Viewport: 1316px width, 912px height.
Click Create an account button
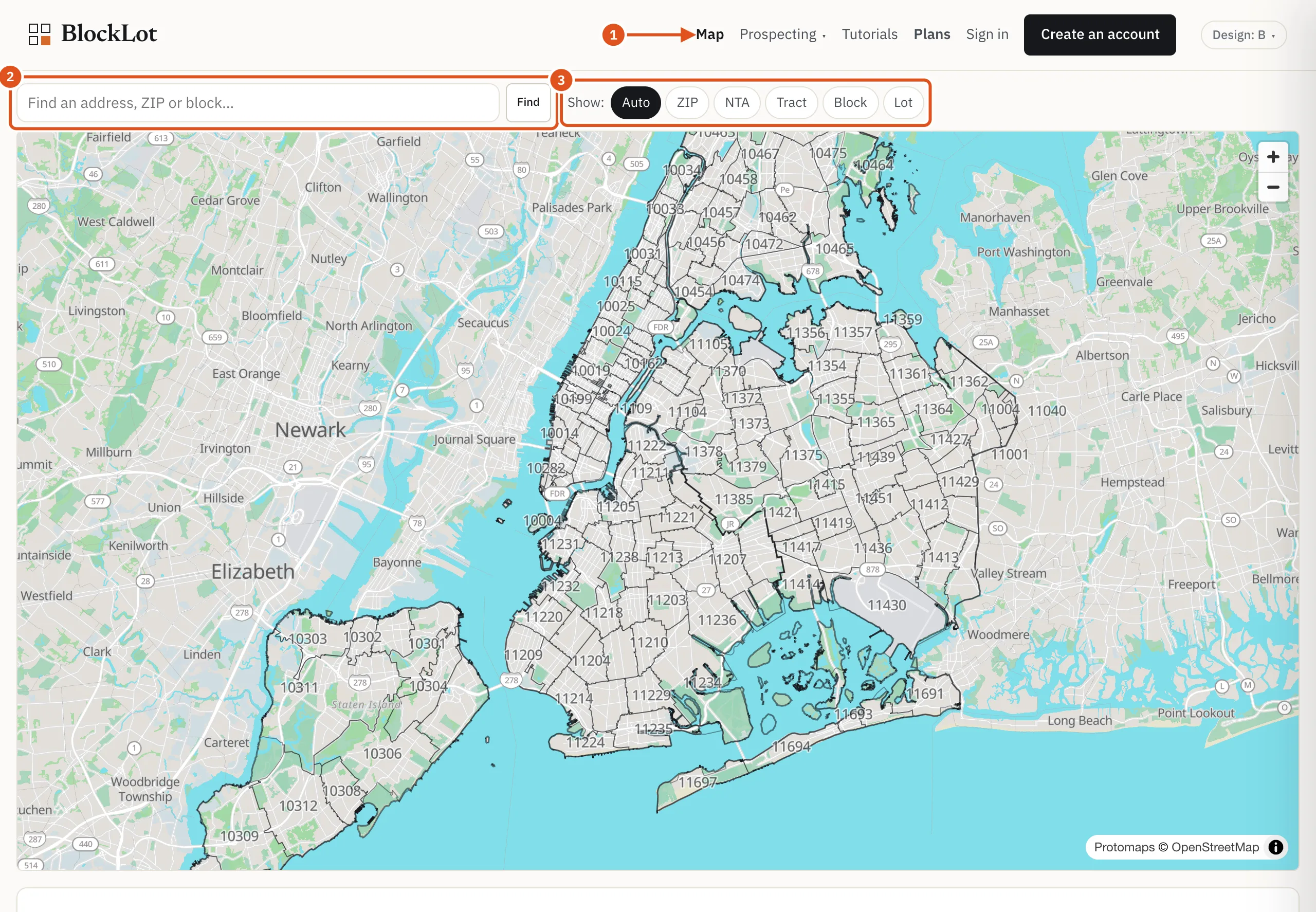click(1100, 35)
